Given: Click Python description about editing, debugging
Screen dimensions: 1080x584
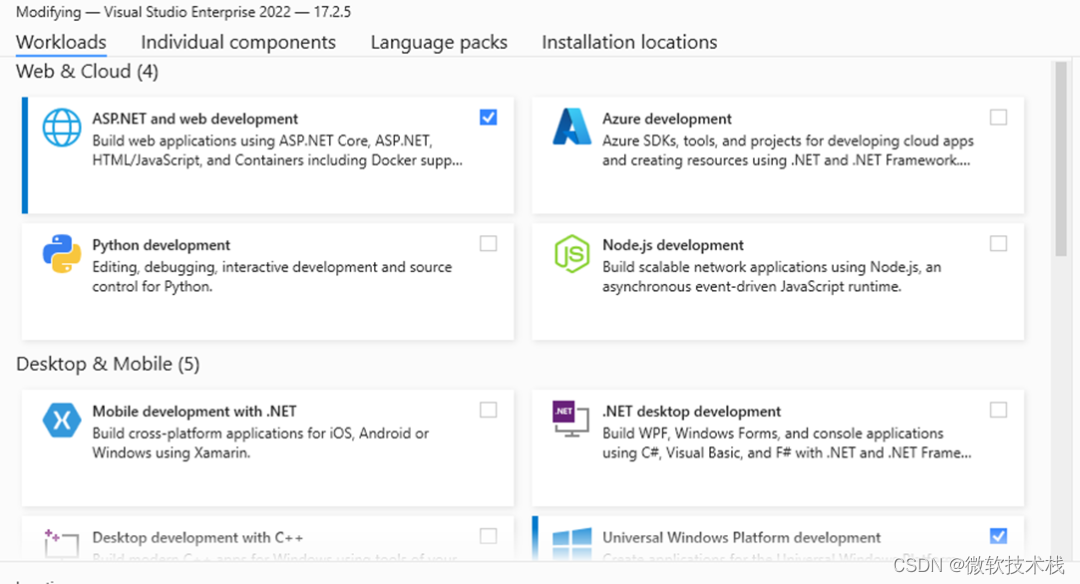Looking at the screenshot, I should [272, 277].
